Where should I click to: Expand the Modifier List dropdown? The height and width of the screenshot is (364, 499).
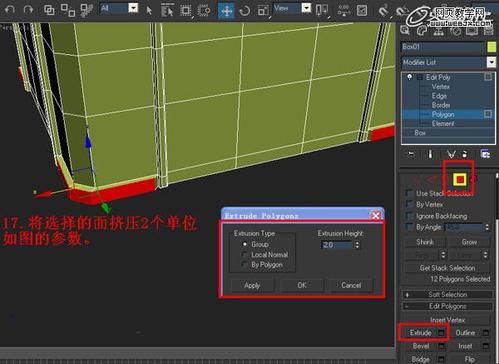[491, 62]
